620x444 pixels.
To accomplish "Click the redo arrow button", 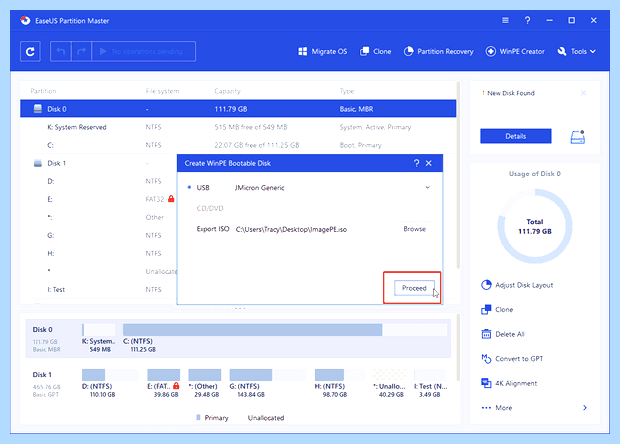I will pos(81,51).
